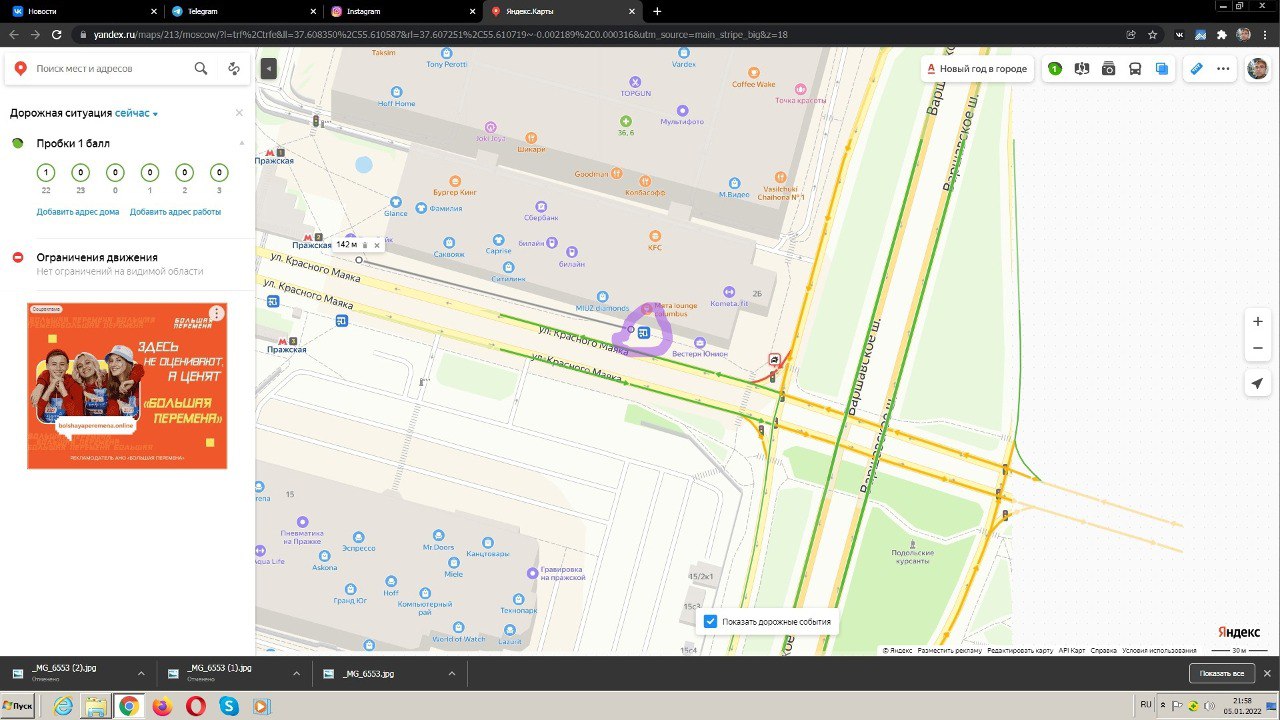Toggle 'Показать дорожные события' checkbox
Image resolution: width=1280 pixels, height=720 pixels.
point(710,621)
